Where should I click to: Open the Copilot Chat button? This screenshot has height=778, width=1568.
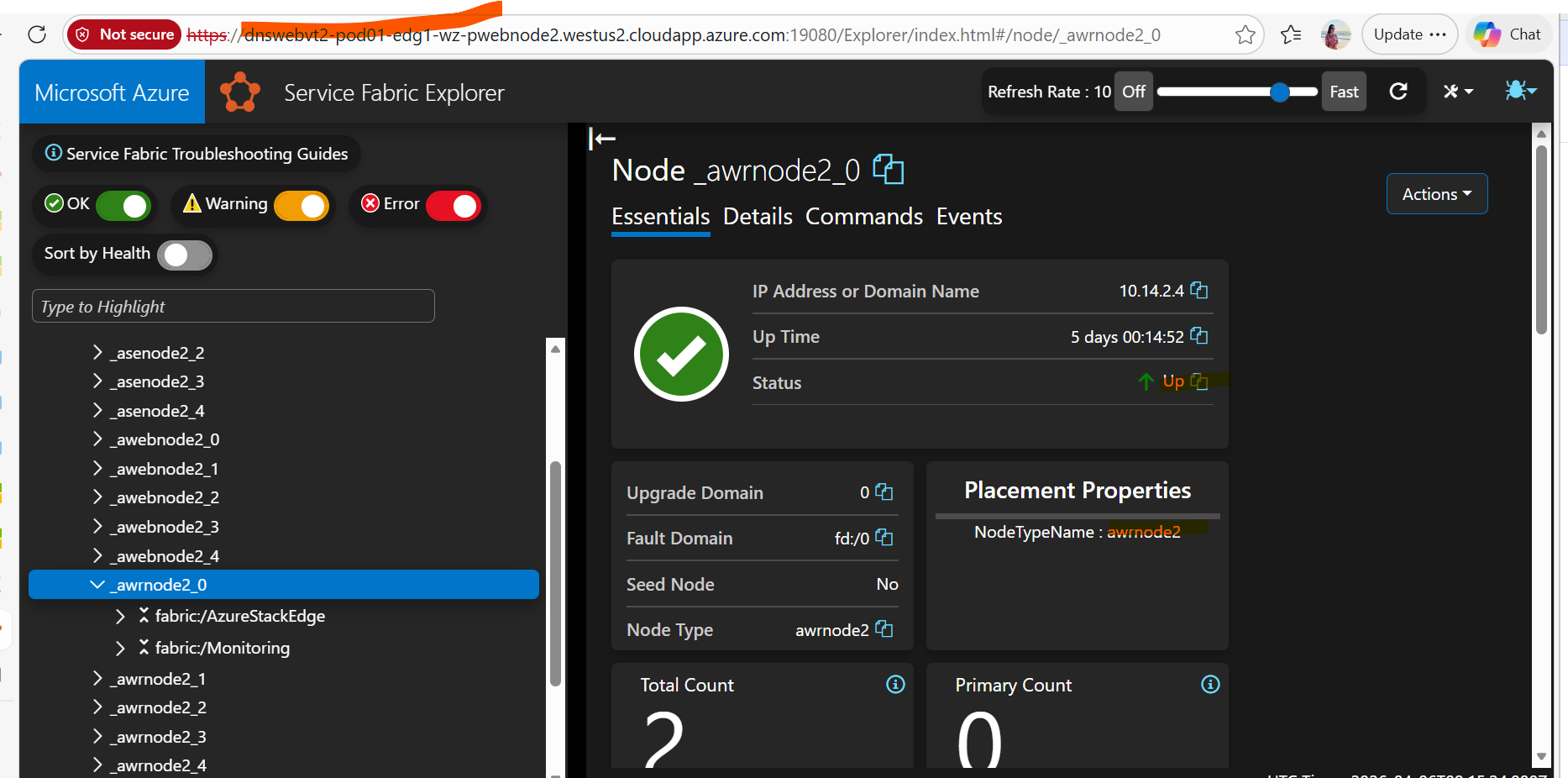click(x=1508, y=34)
